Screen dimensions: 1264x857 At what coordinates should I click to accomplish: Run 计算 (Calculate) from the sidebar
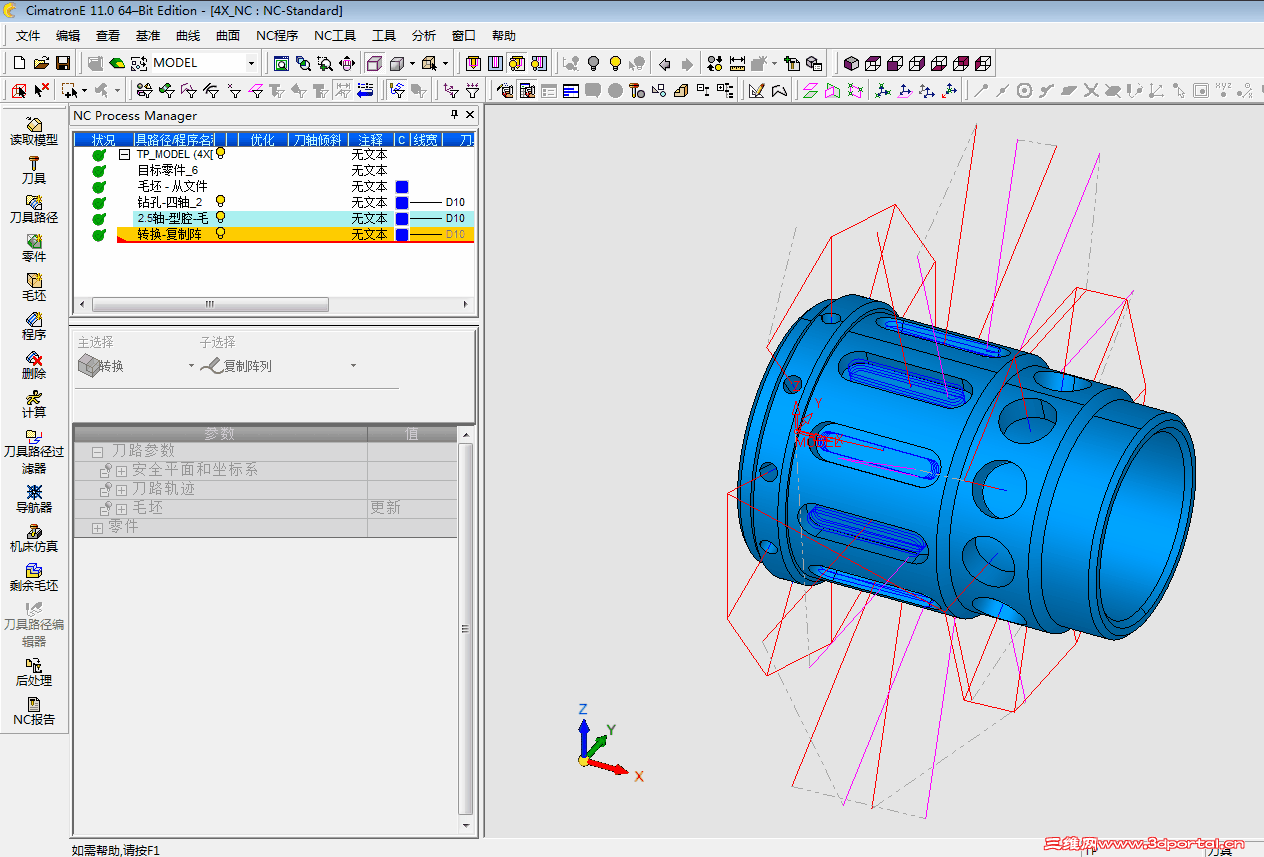point(34,404)
